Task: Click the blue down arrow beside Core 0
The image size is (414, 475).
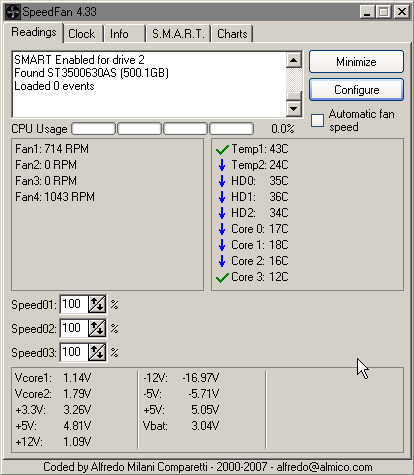Action: click(222, 229)
